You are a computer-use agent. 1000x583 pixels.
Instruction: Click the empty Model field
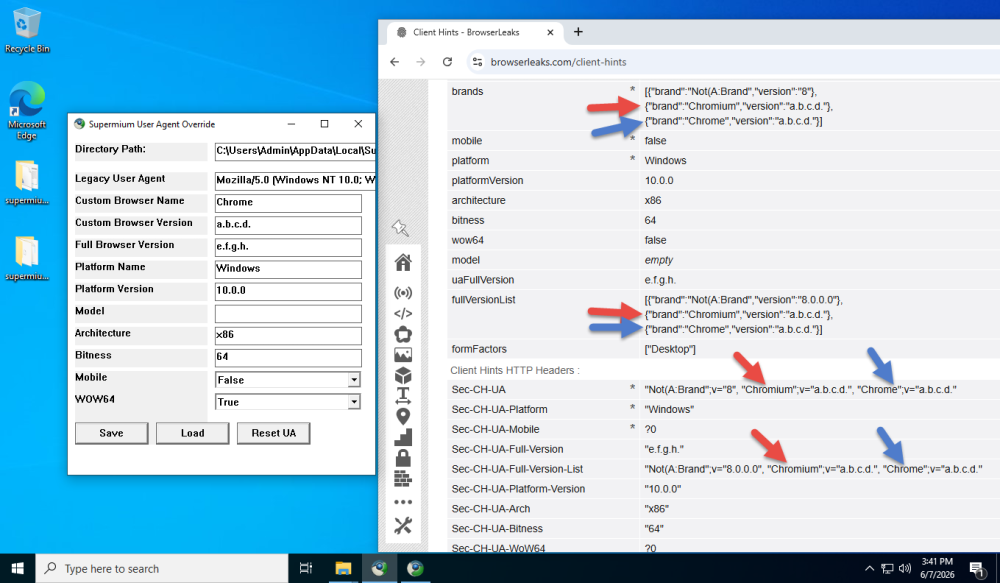(288, 313)
